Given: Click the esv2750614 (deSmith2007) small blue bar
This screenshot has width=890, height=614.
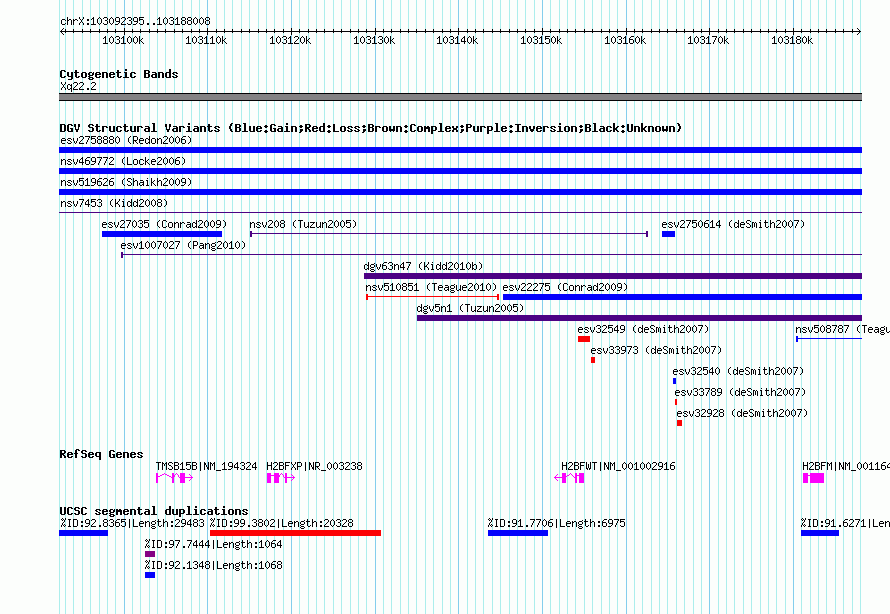Looking at the screenshot, I should click(x=669, y=234).
